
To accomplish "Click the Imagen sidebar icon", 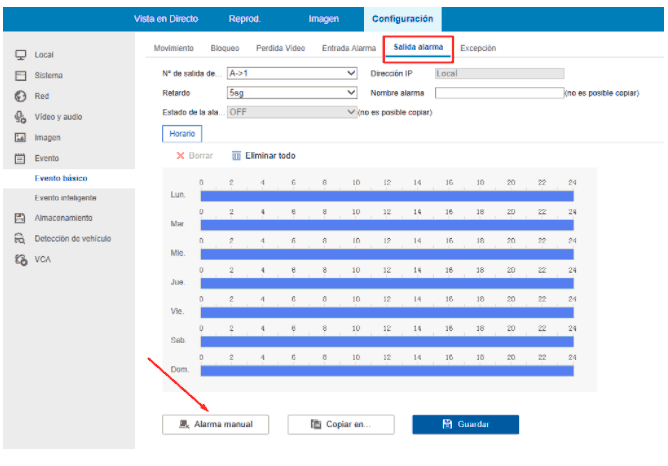I will pos(19,137).
